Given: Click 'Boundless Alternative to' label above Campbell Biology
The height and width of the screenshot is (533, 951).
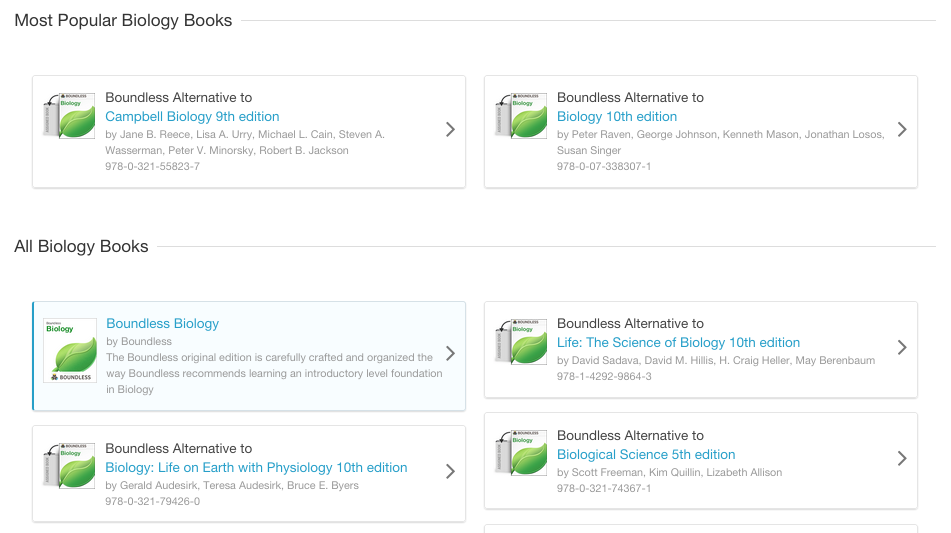Looking at the screenshot, I should 178,98.
